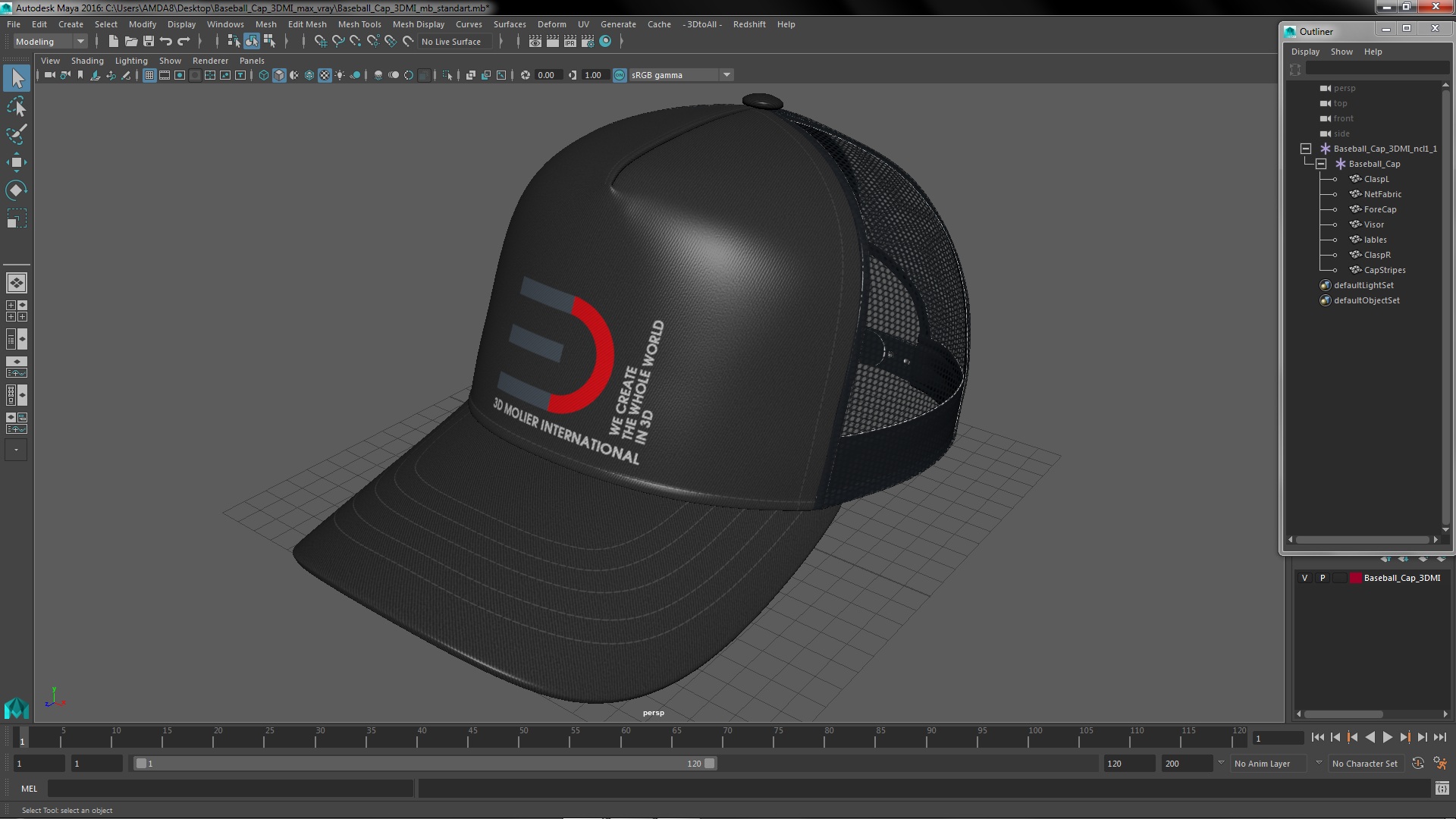Play animation forwards
1456x819 pixels.
pos(1387,737)
